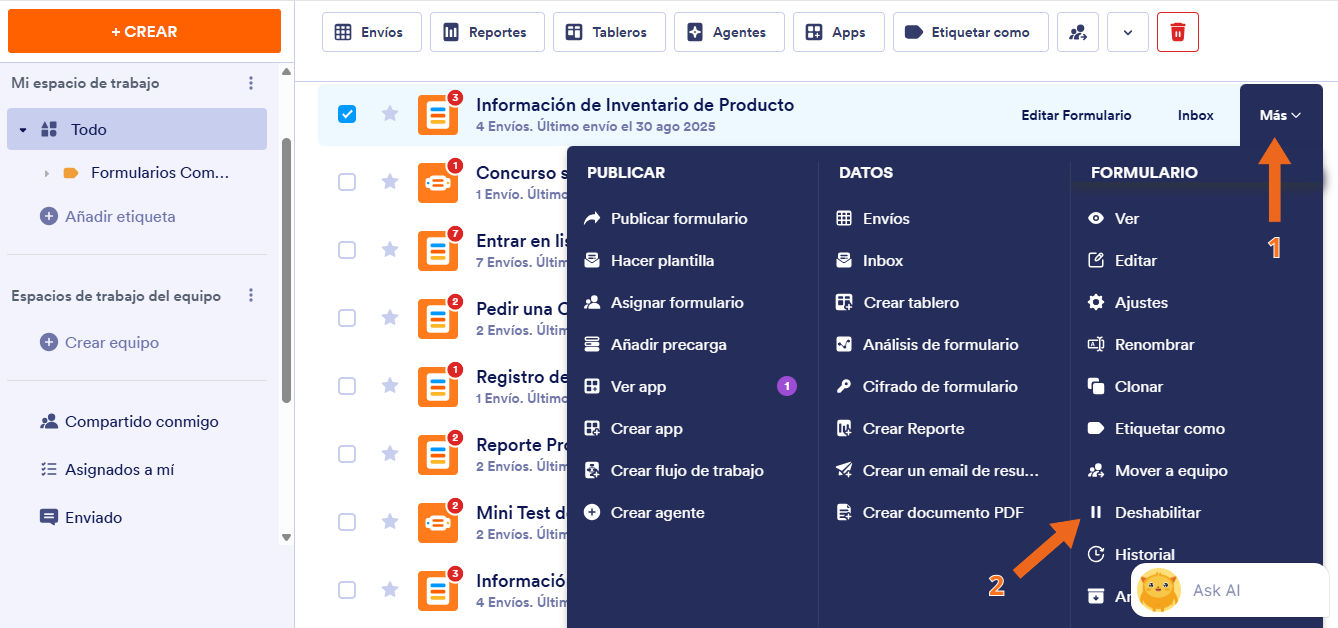Open Envíos from the top toolbar
Image resolution: width=1338 pixels, height=628 pixels.
pos(371,31)
